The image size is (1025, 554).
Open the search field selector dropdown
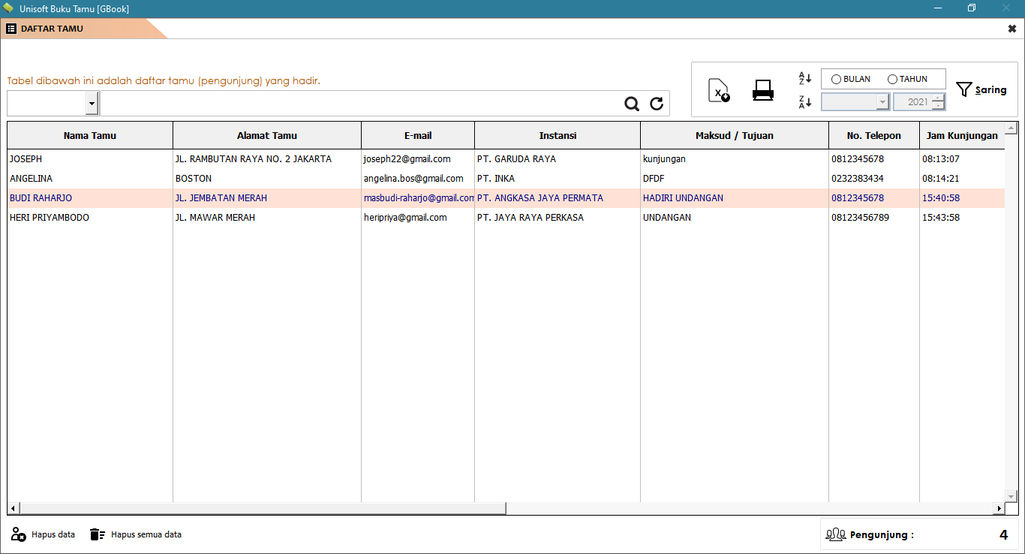coord(92,103)
